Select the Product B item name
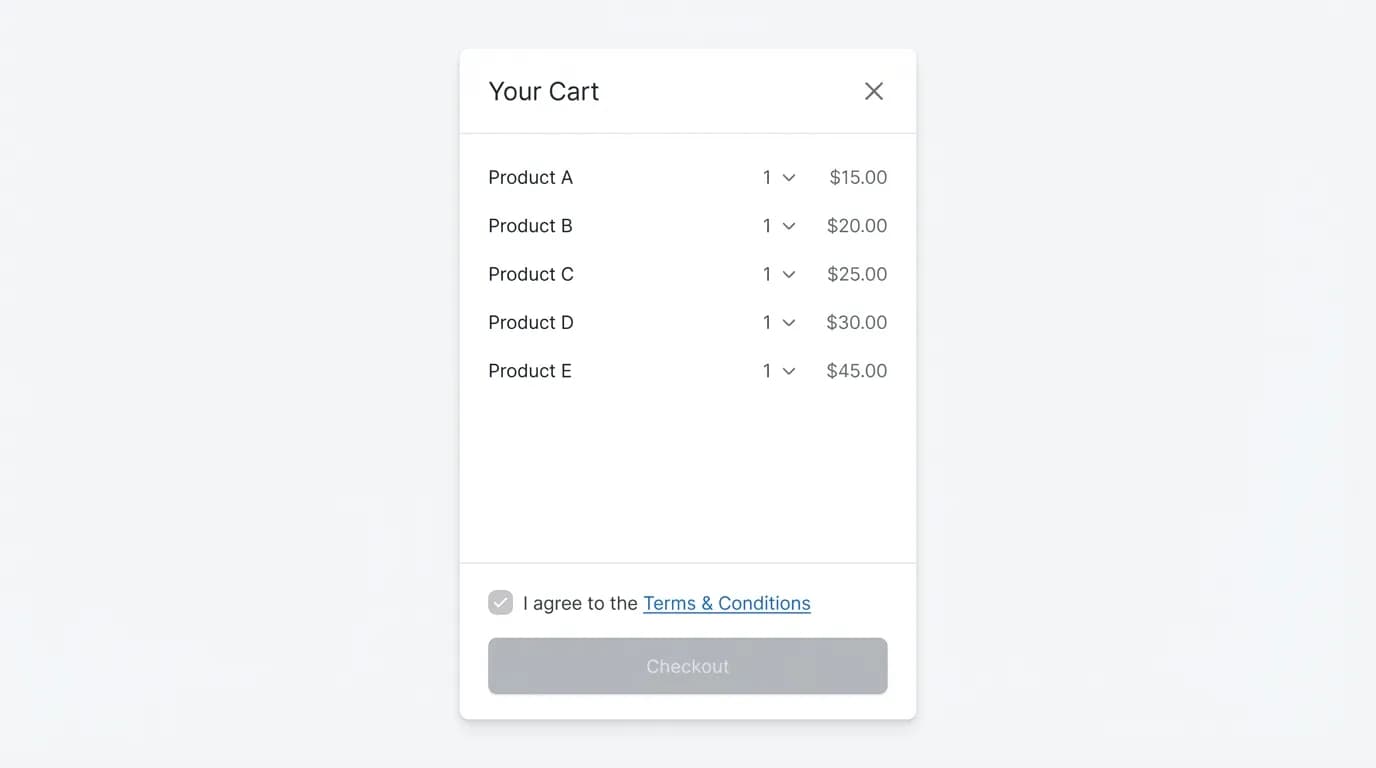The height and width of the screenshot is (768, 1376). click(530, 226)
